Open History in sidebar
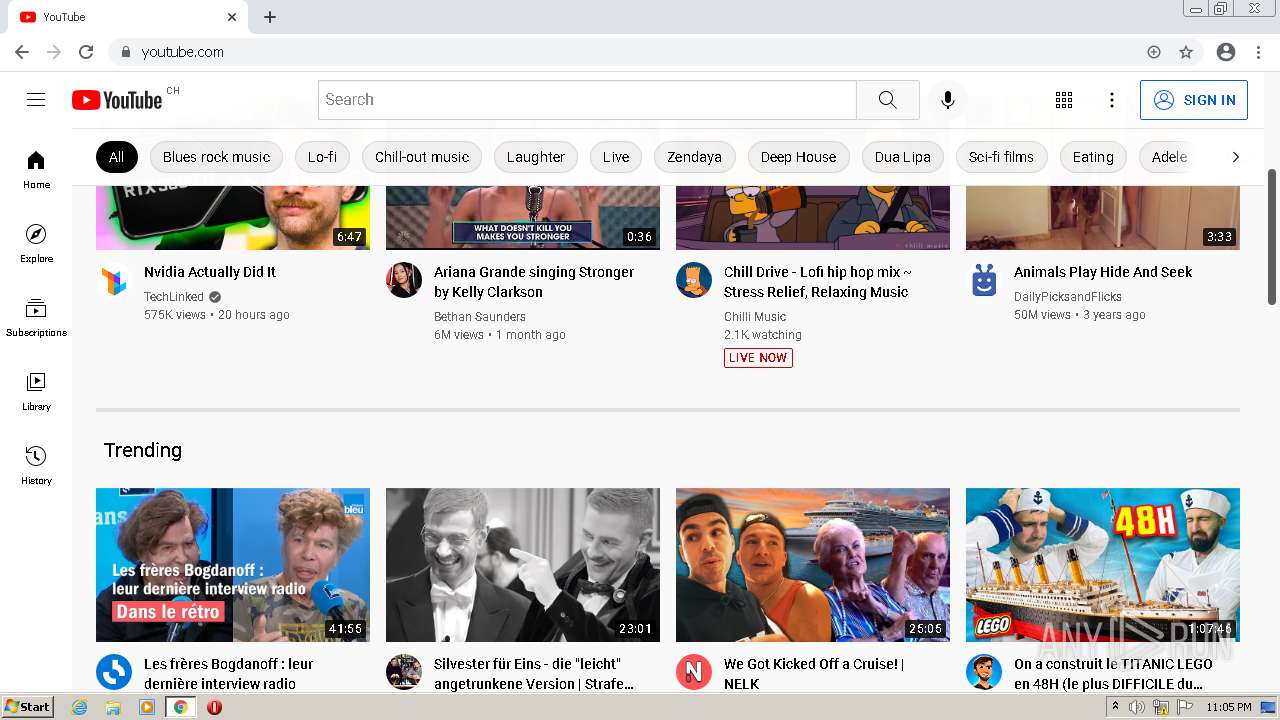The width and height of the screenshot is (1280, 720). (36, 466)
